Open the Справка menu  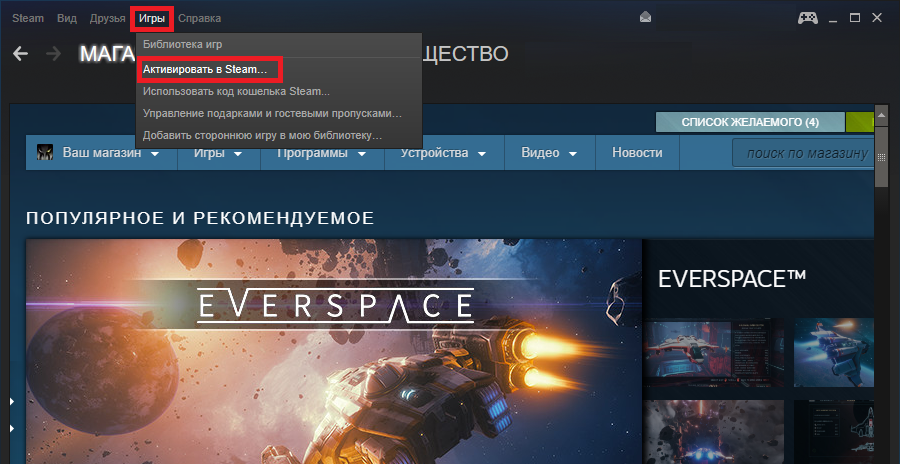[x=199, y=18]
